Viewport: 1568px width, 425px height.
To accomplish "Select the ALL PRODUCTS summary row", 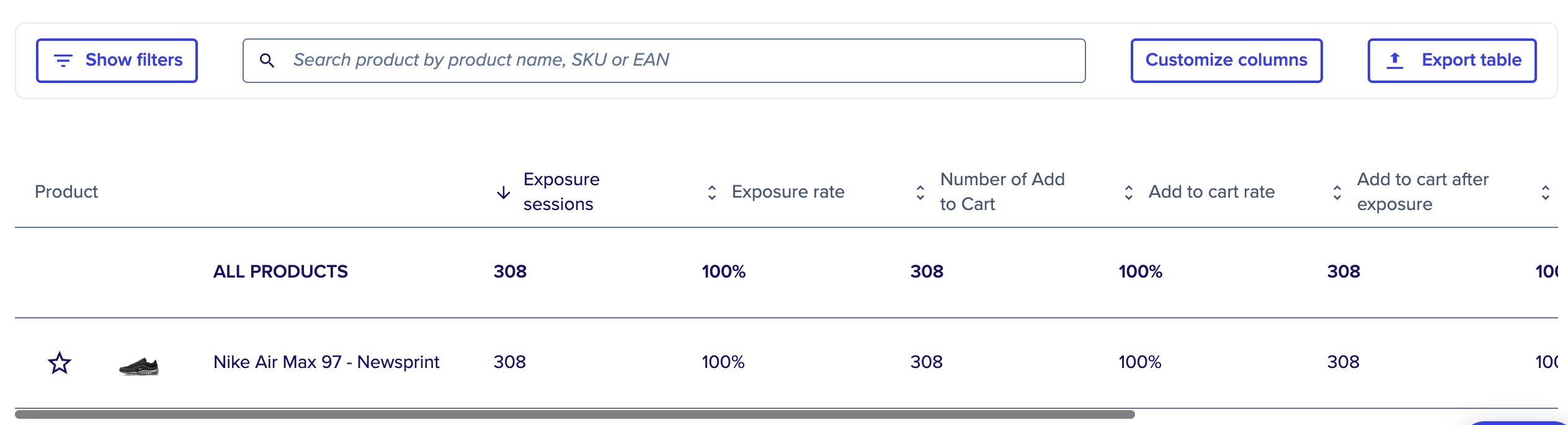I will click(786, 272).
